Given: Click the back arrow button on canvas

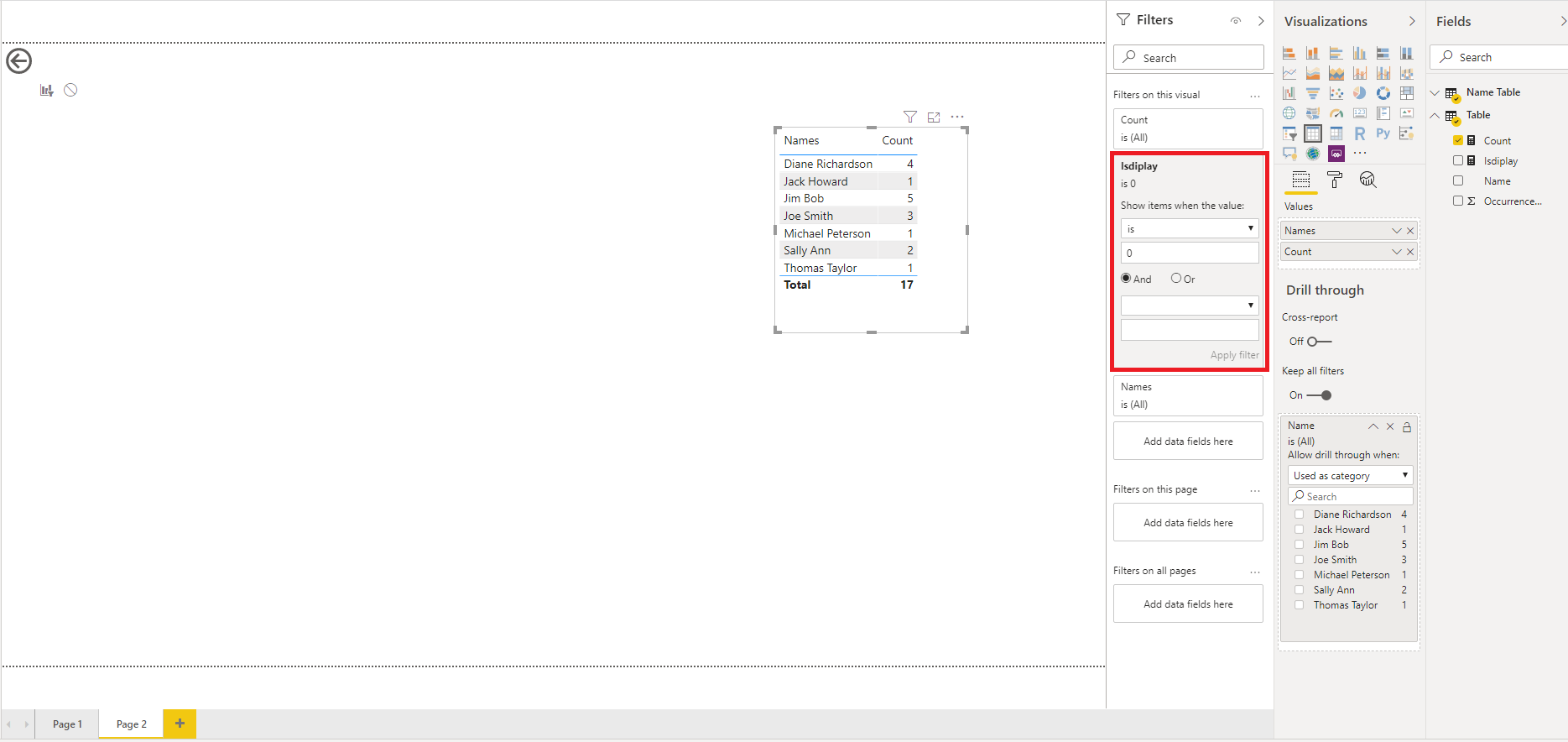Looking at the screenshot, I should (18, 61).
